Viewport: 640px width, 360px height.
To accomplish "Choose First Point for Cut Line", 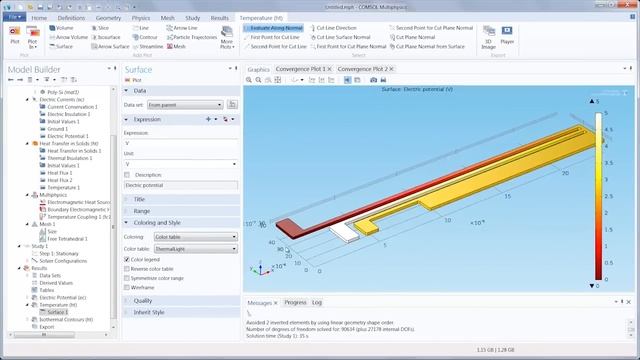I will pyautogui.click(x=271, y=37).
